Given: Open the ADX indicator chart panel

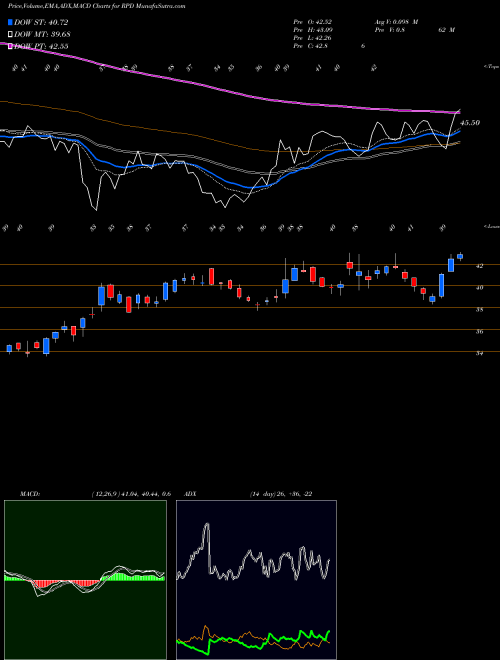Looking at the screenshot, I should pyautogui.click(x=256, y=580).
